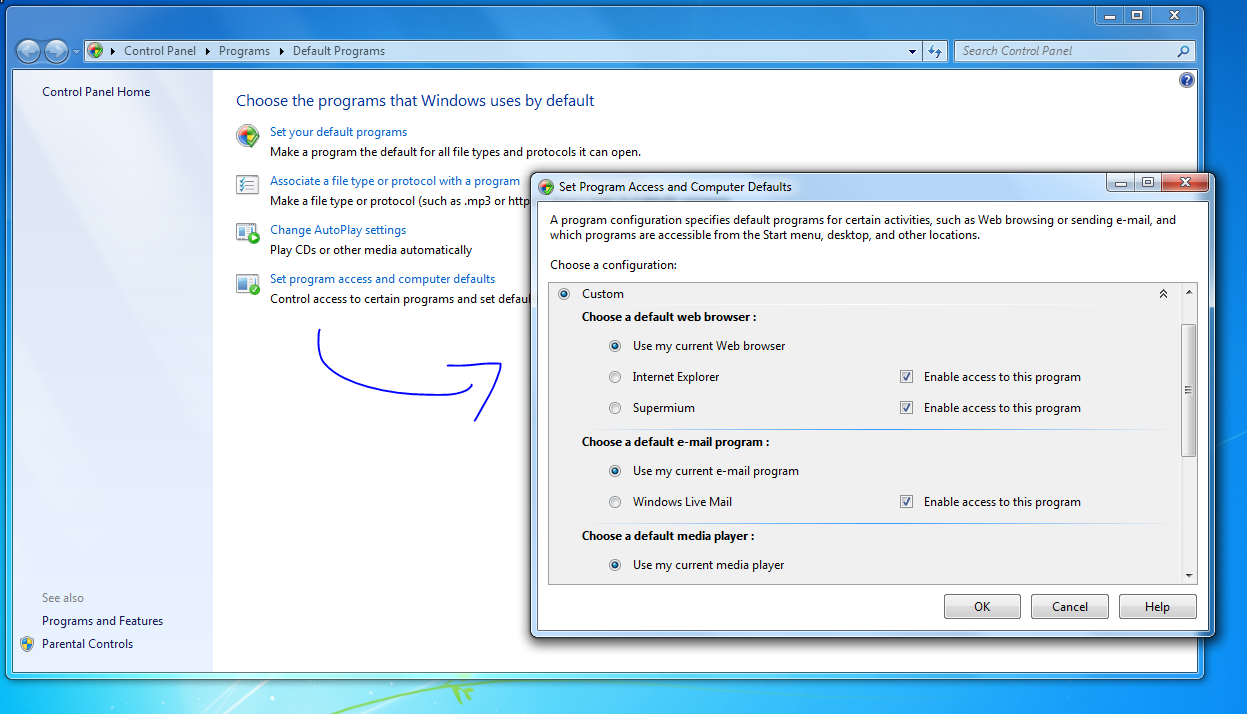The image size is (1247, 714).
Task: Click Choose a default e-mail program heading
Action: point(676,442)
